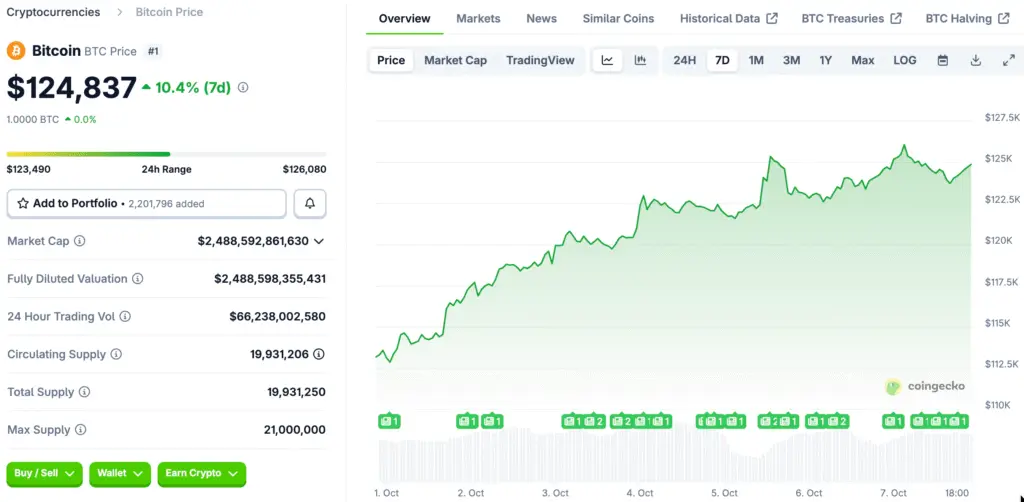
Task: Switch to the line chart icon
Action: (607, 60)
